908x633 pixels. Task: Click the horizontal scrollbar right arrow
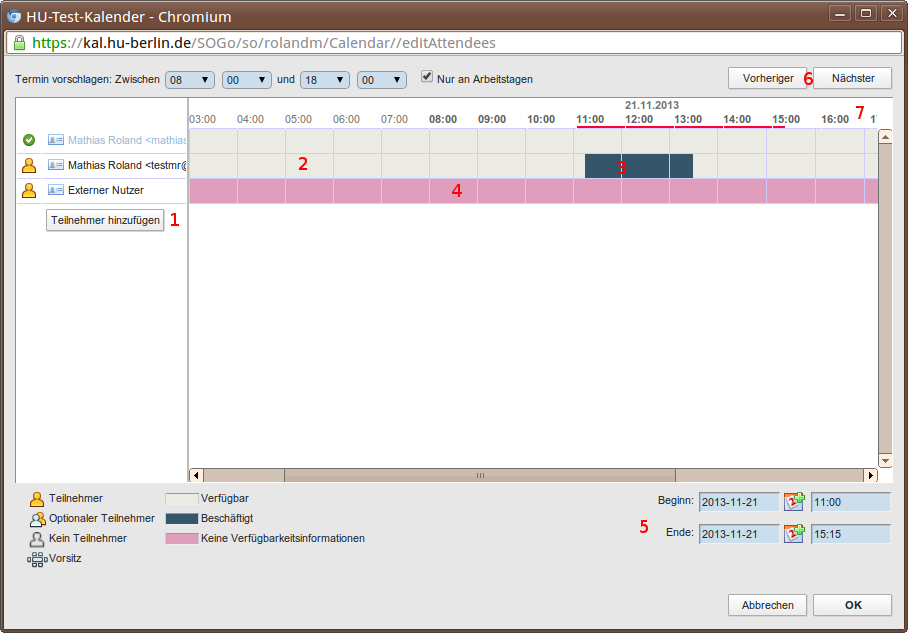871,476
